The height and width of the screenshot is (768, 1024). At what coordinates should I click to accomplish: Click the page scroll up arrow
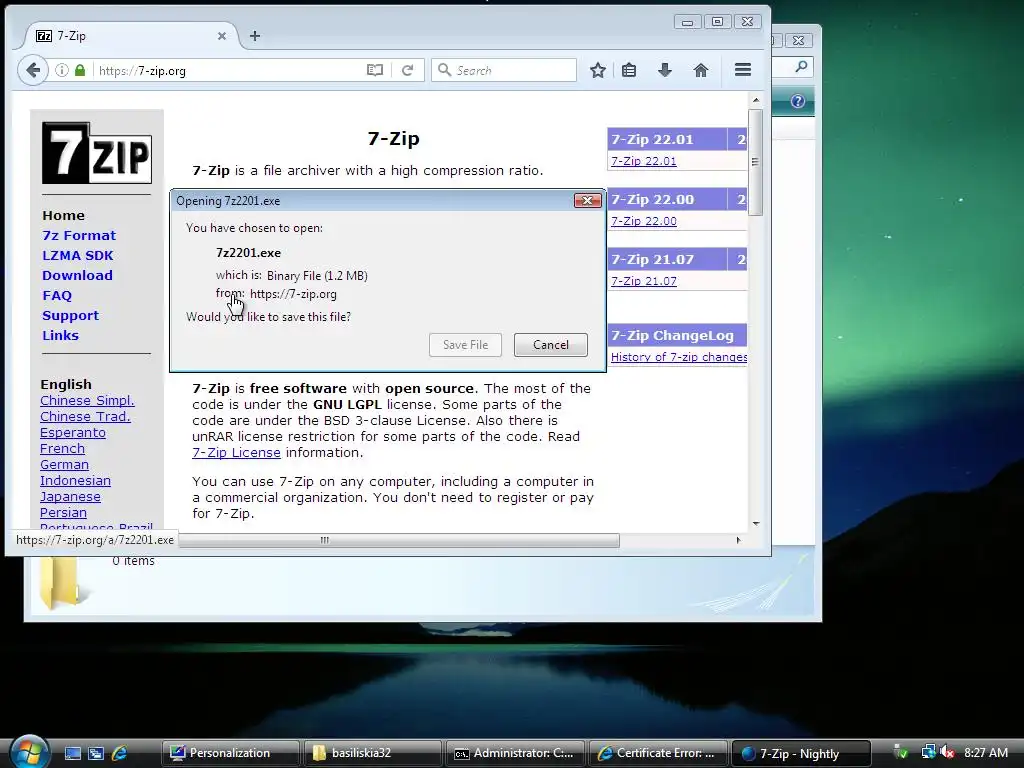point(756,100)
